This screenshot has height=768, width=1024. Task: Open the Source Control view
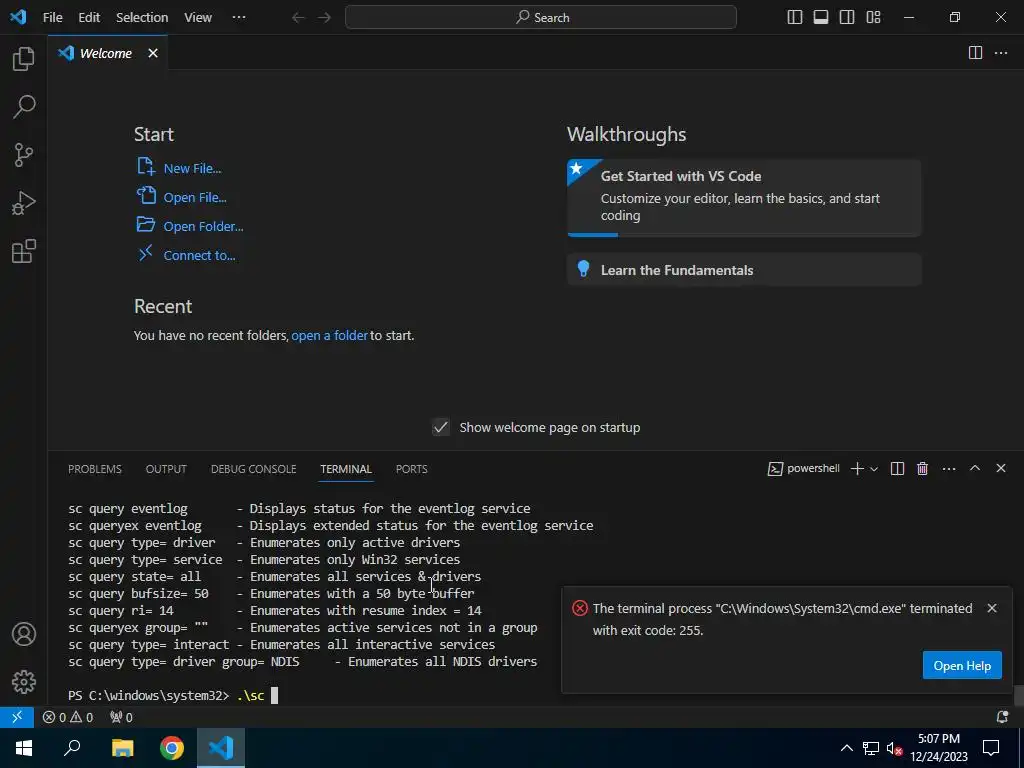(x=24, y=155)
